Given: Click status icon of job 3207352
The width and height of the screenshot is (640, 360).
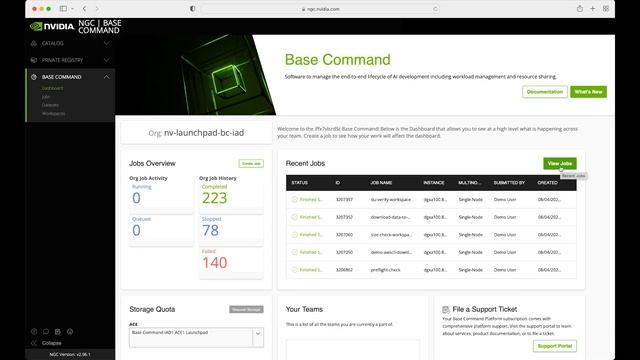Looking at the screenshot, I should [x=295, y=217].
